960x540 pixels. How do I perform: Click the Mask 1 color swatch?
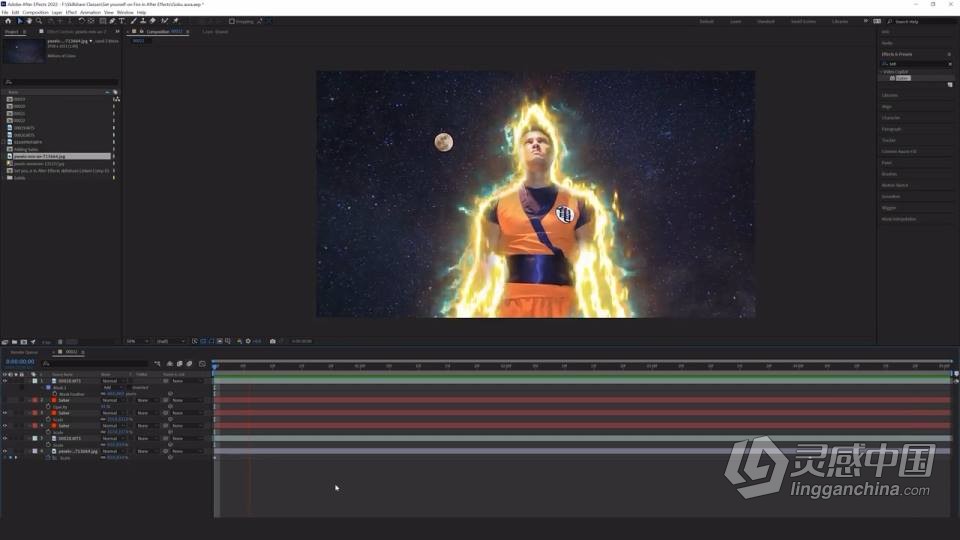(48, 388)
